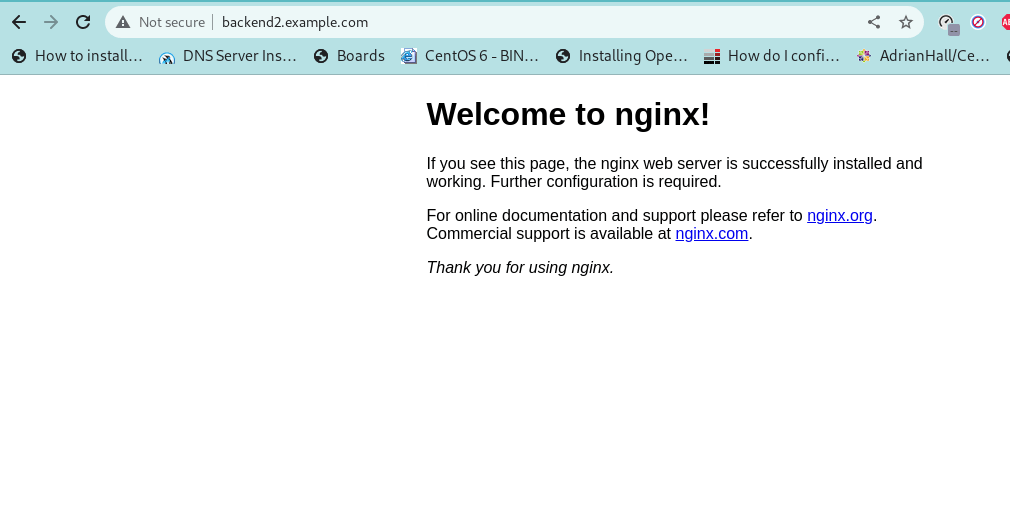1010x505 pixels.
Task: Click the Not secure warning icon
Action: 123,23
